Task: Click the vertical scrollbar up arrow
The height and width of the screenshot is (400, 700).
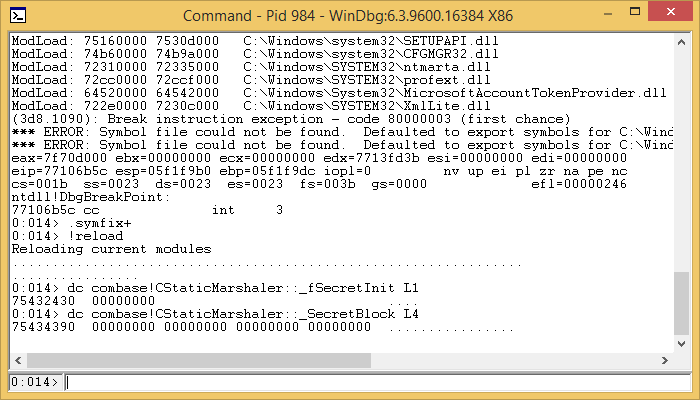Action: click(681, 40)
